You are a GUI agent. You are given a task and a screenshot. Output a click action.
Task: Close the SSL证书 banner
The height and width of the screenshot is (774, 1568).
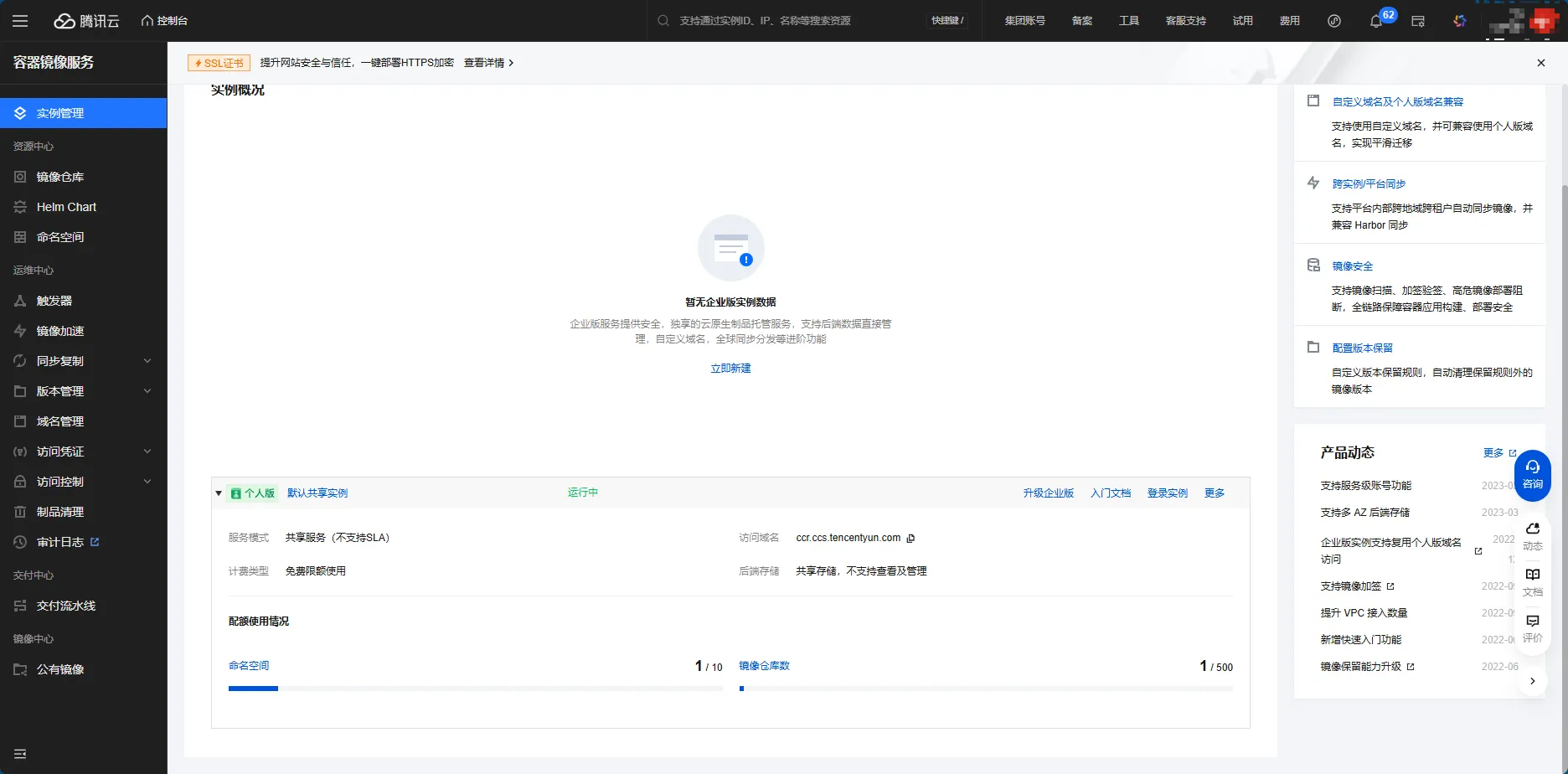(1540, 63)
